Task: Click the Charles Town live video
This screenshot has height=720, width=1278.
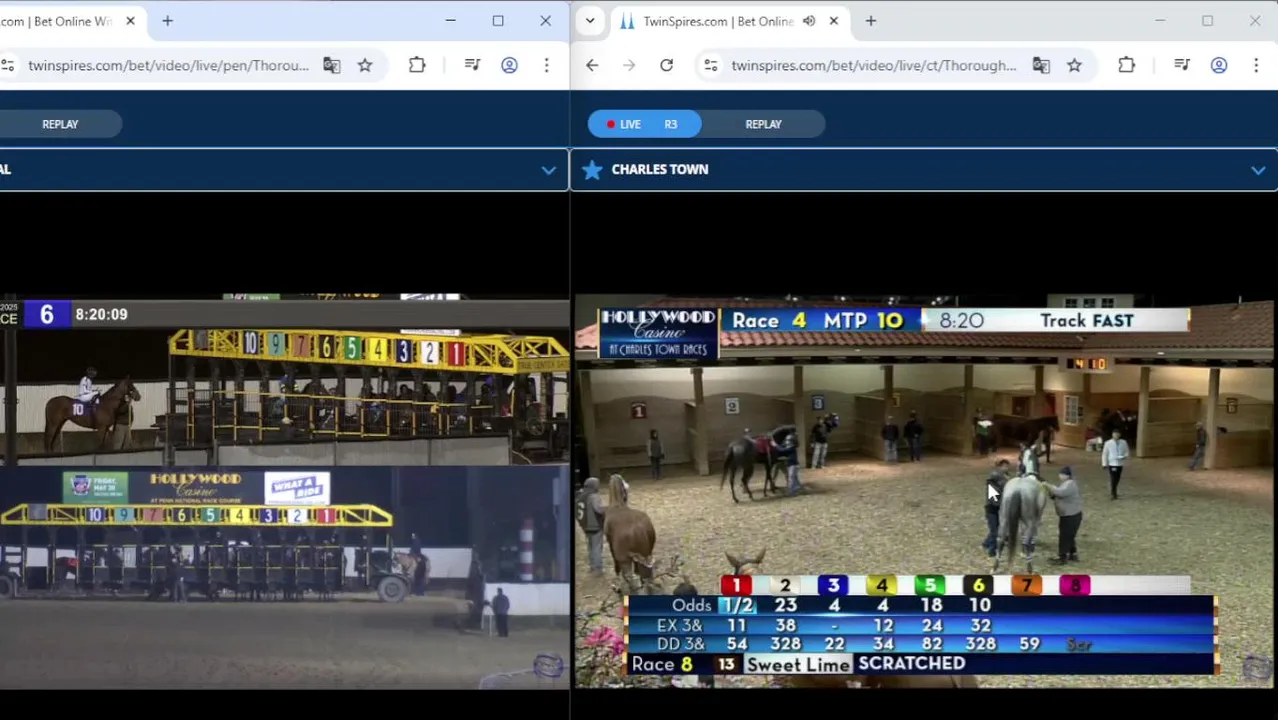Action: coord(925,491)
